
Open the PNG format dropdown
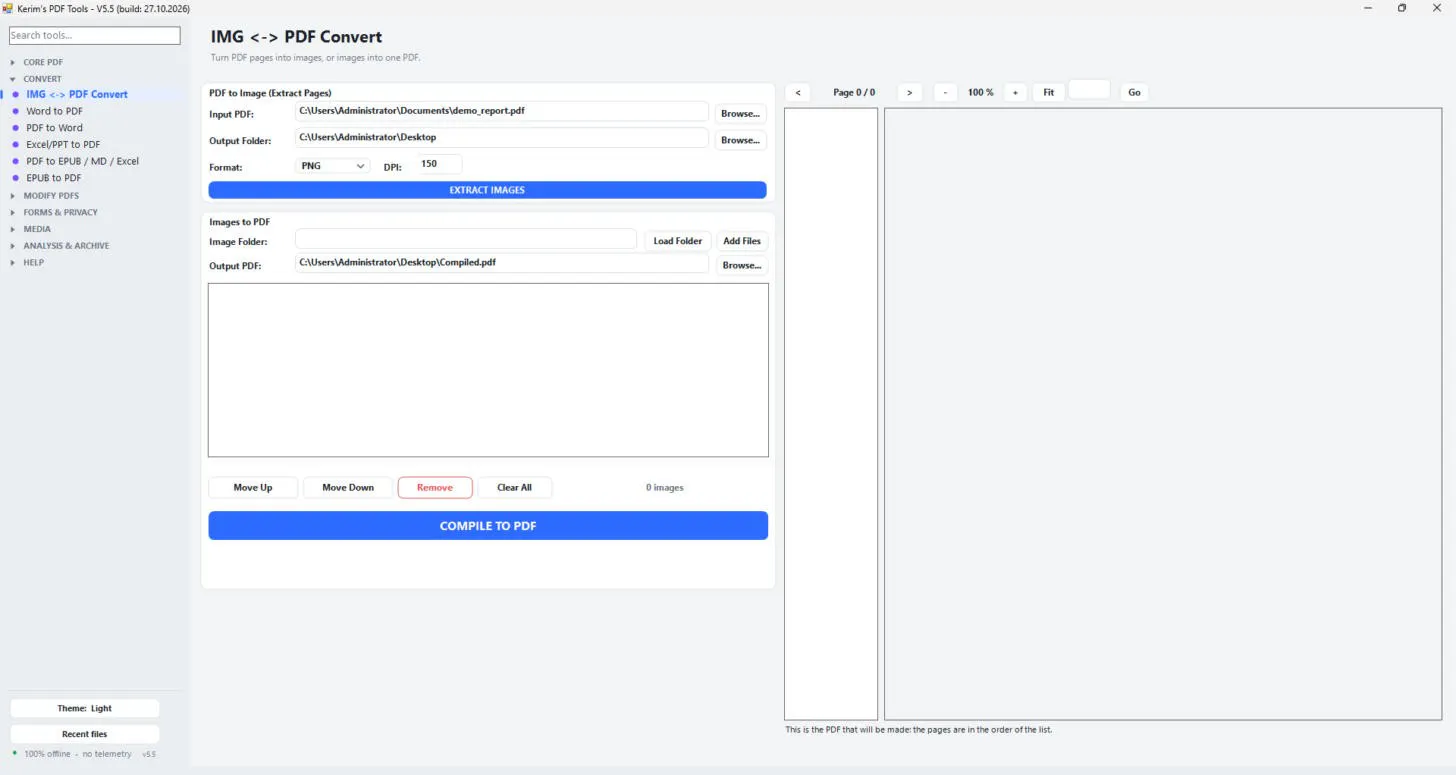click(x=333, y=166)
